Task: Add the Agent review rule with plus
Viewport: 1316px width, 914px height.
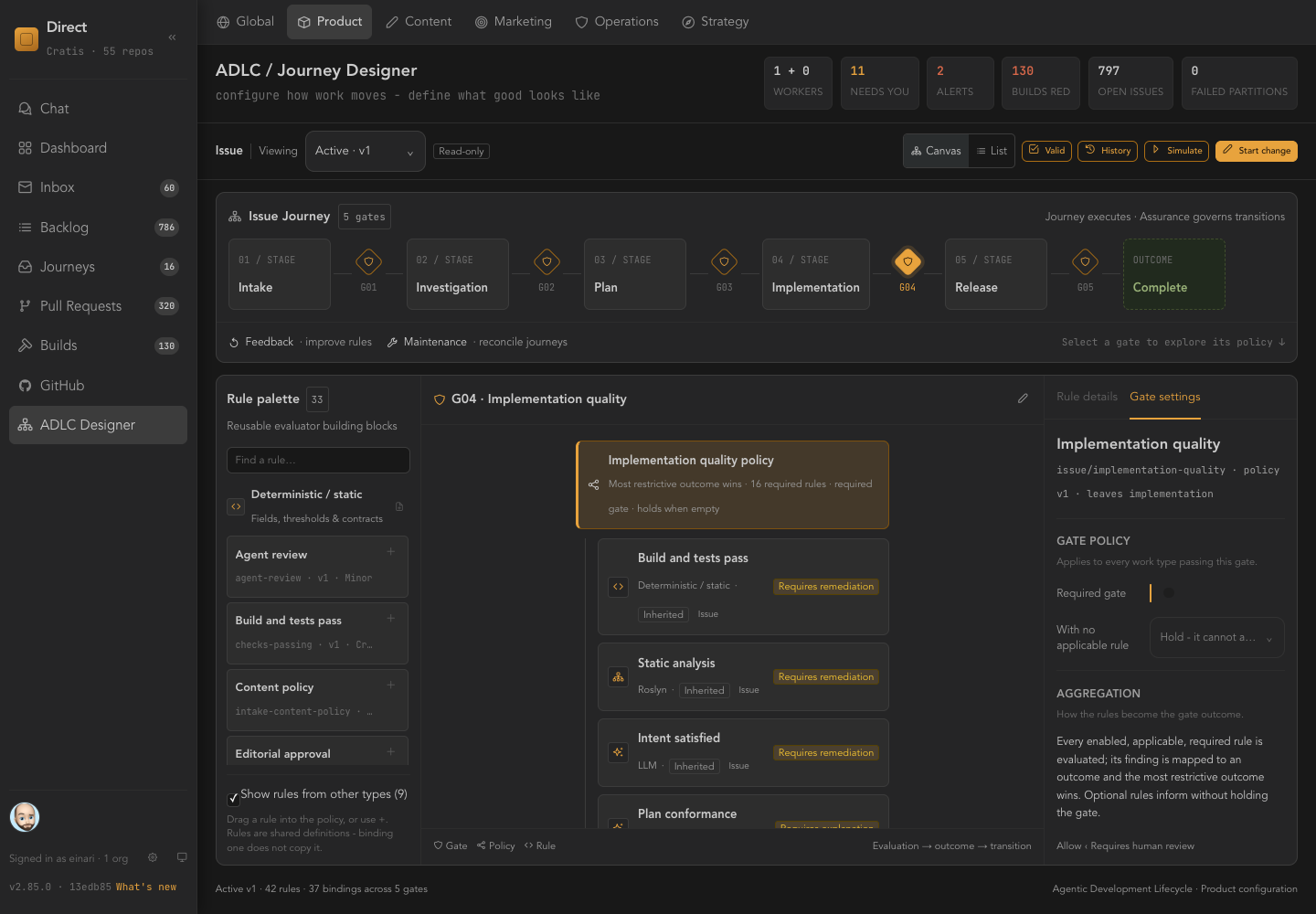Action: click(391, 552)
